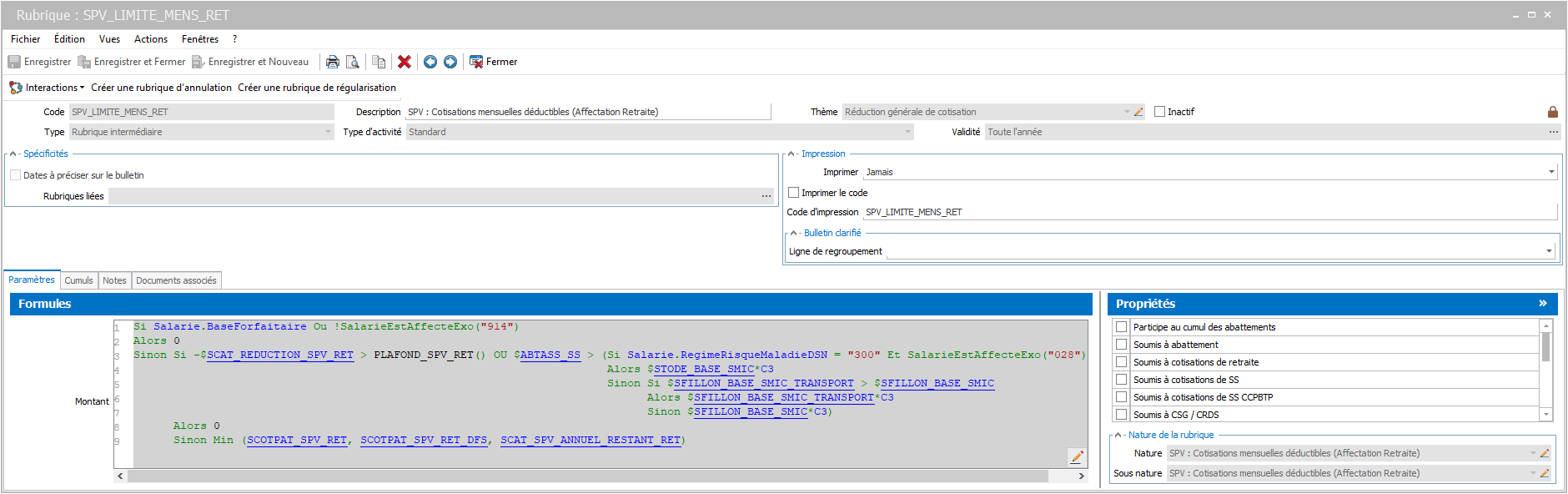This screenshot has height=494, width=1568.
Task: Enable Soumis à CSG / CRDS checkbox
Action: pos(1122,415)
